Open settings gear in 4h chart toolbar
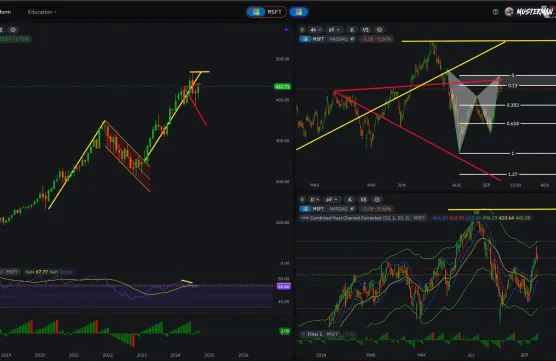Screen dimensions: 556x361 [379, 30]
